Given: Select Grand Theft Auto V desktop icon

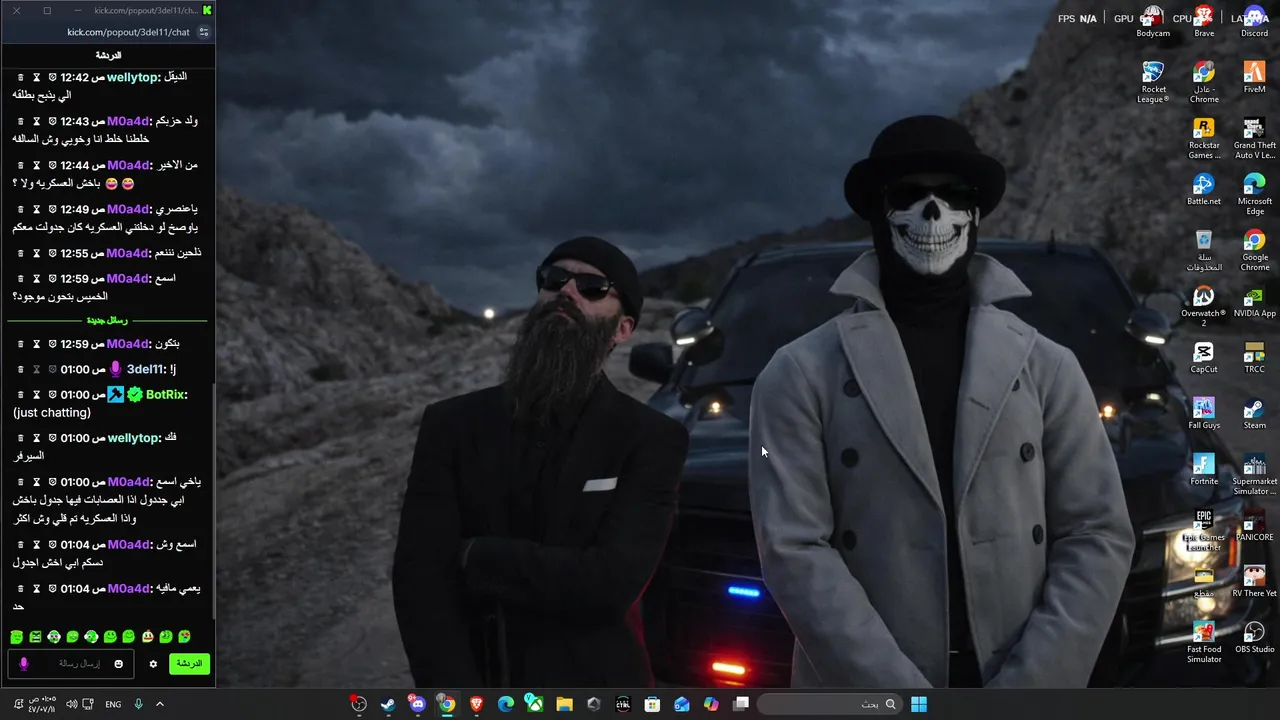Looking at the screenshot, I should pos(1254,138).
